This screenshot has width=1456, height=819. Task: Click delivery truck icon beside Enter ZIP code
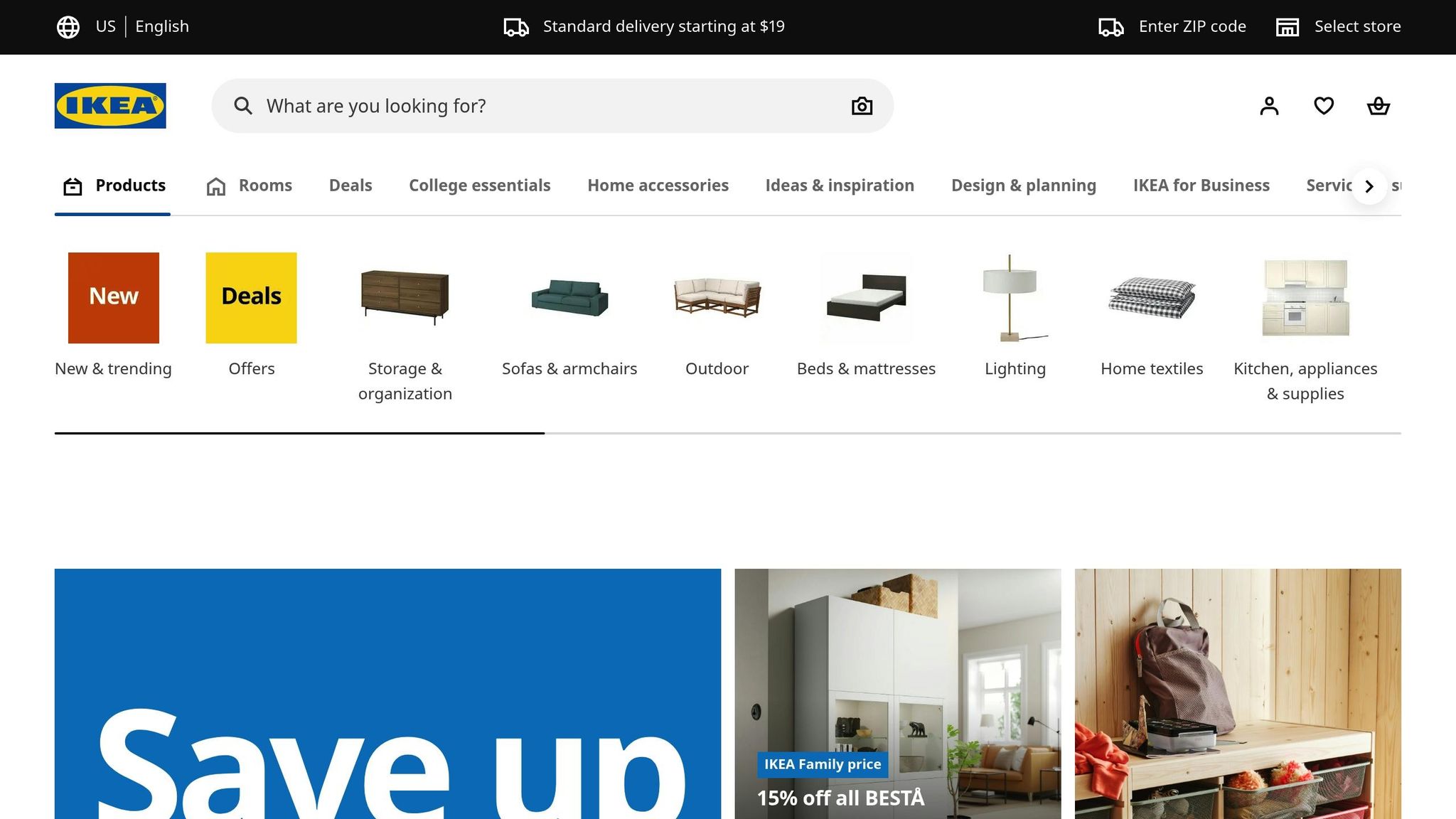[1111, 27]
